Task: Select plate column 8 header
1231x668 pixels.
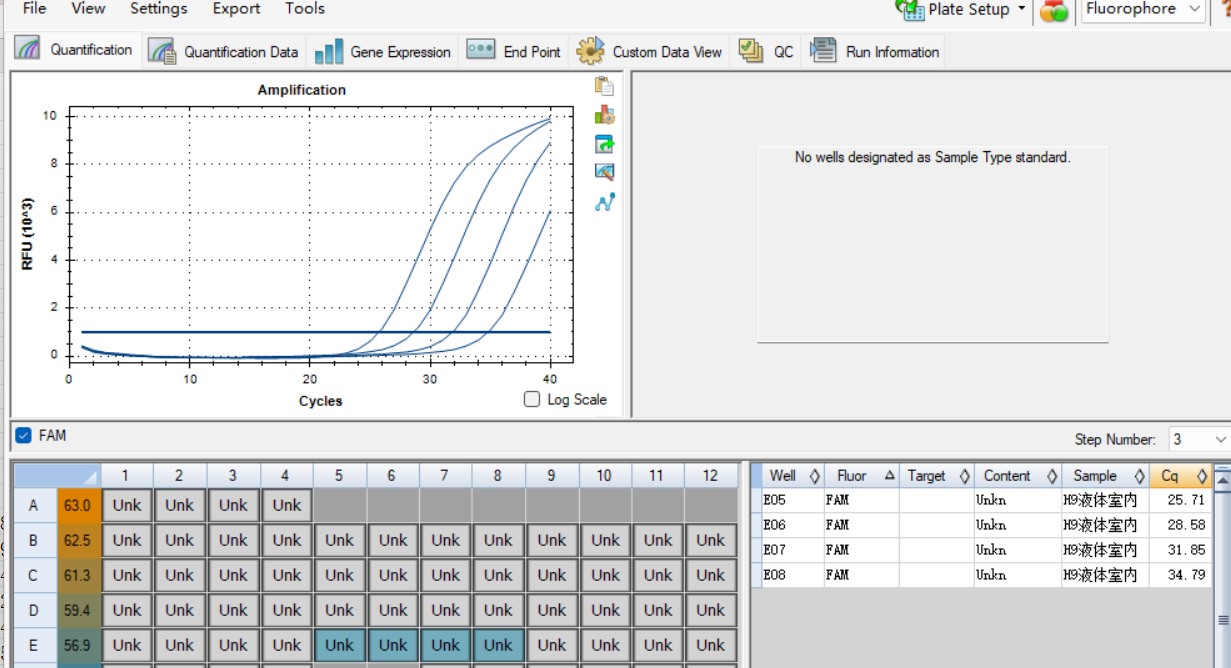Action: (498, 476)
